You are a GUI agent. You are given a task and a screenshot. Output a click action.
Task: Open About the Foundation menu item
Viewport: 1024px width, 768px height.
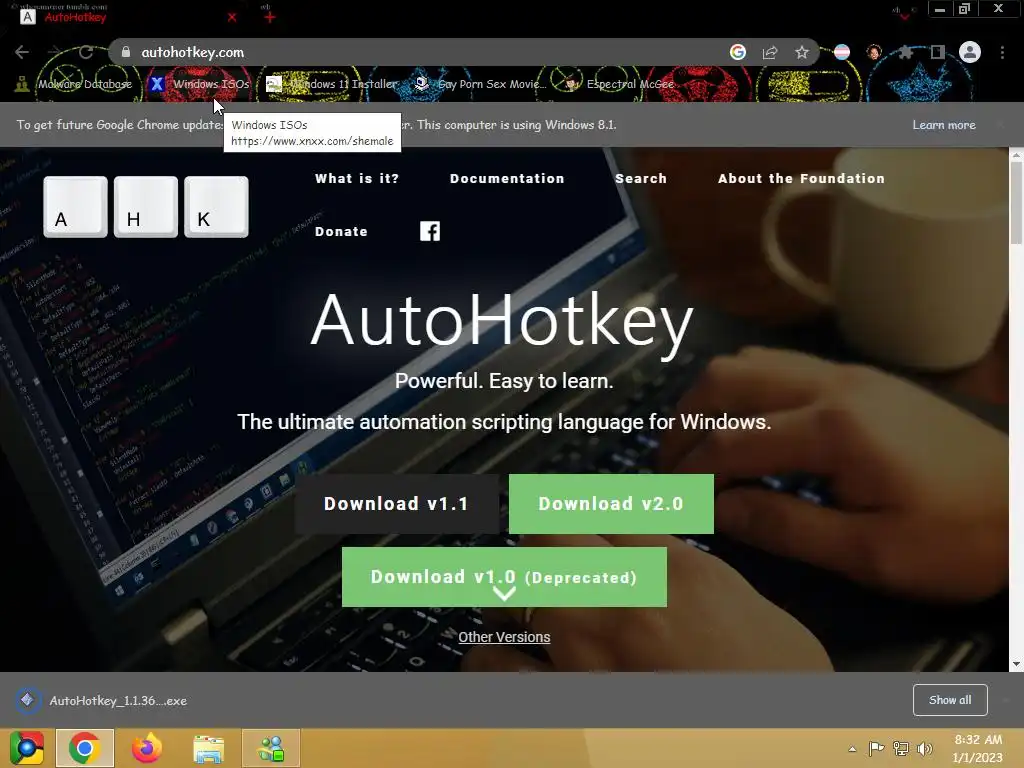[x=801, y=178]
